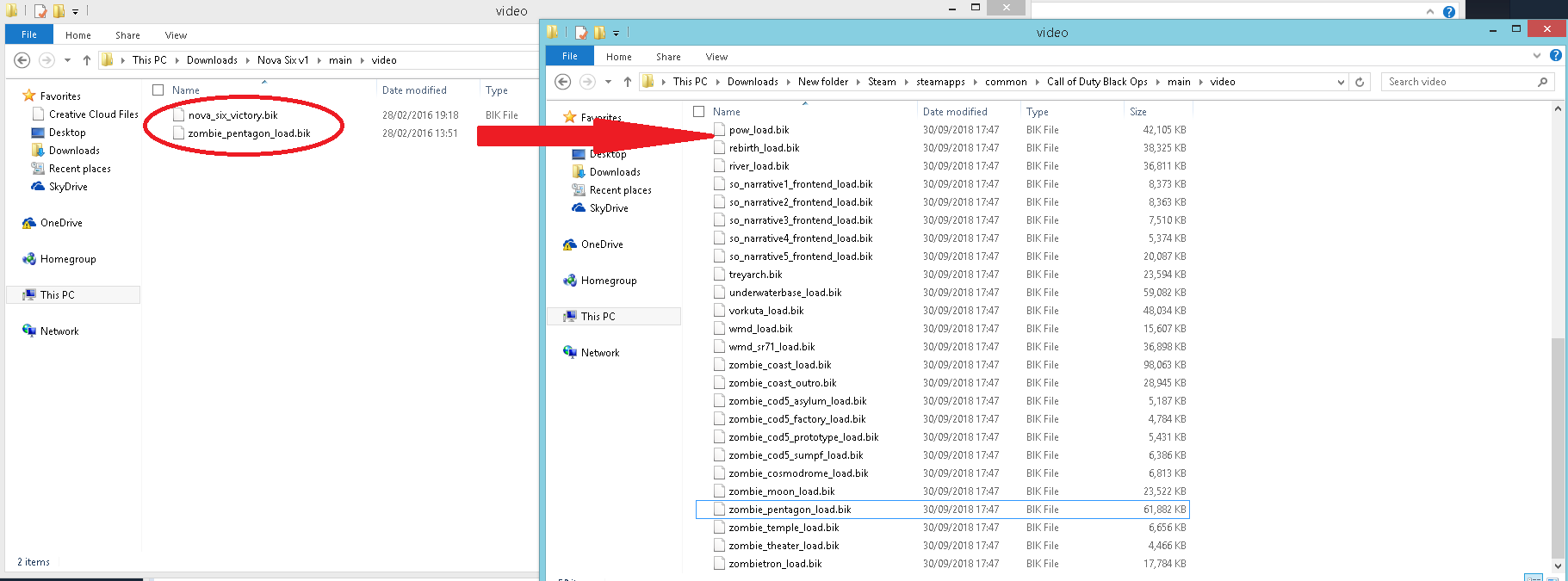The width and height of the screenshot is (1568, 581).
Task: Go to Call of Duty Black Ops breadcrumb
Action: click(1097, 82)
